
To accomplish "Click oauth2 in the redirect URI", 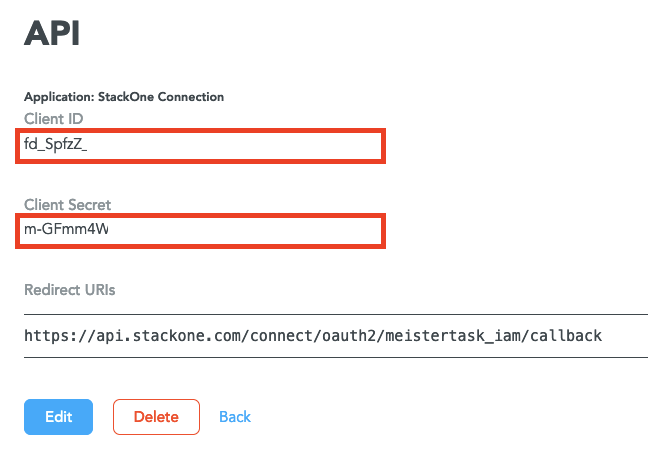I will coord(349,336).
